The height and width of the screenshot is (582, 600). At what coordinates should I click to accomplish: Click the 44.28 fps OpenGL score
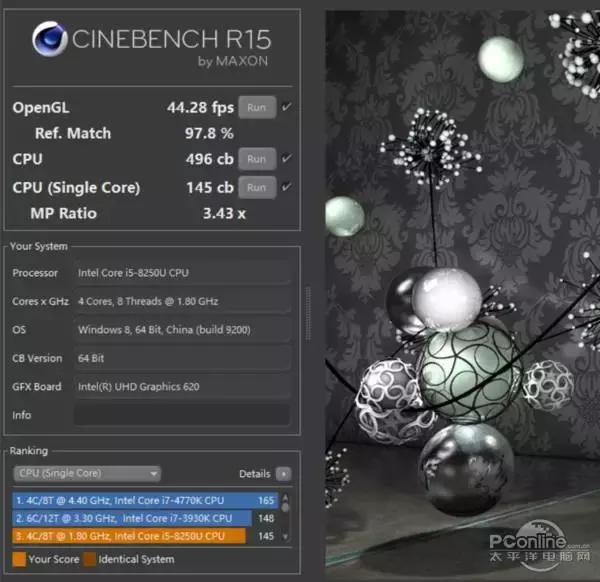click(200, 108)
